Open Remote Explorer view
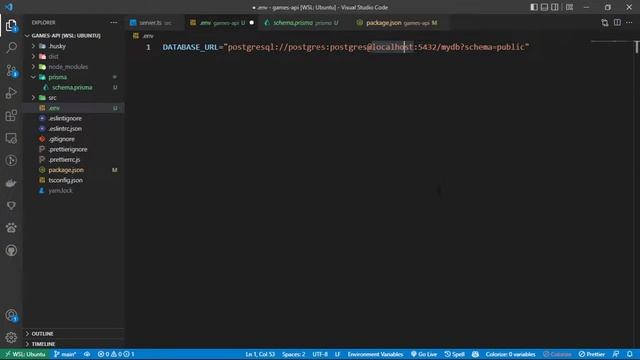This screenshot has width=640, height=360. pos(11,138)
